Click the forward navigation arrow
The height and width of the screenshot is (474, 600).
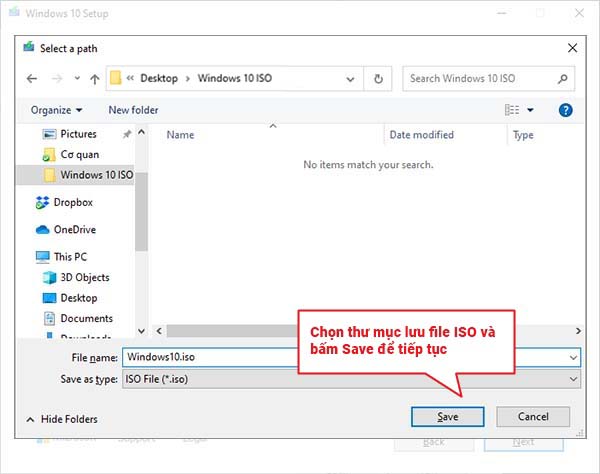[x=57, y=79]
